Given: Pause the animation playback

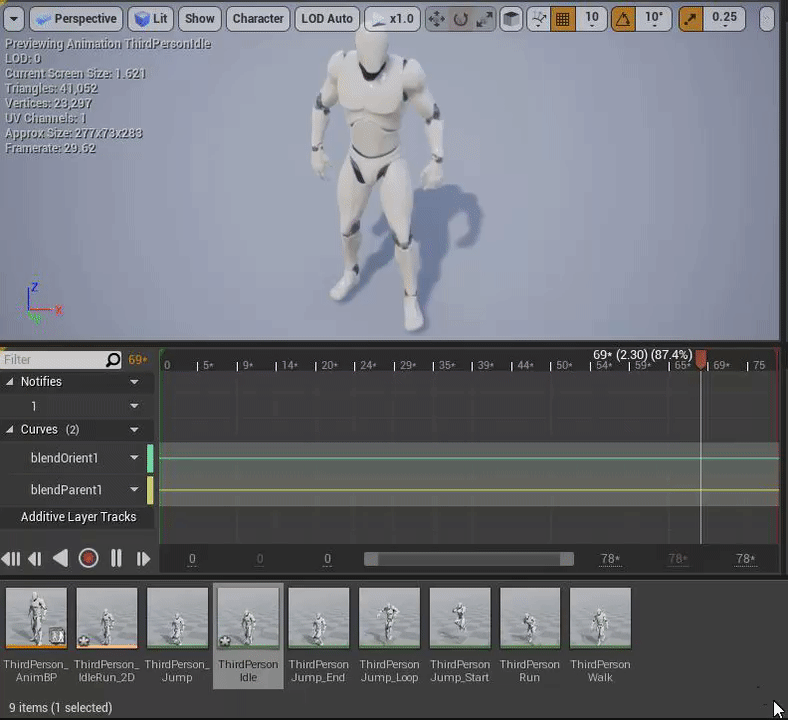Looking at the screenshot, I should pos(116,558).
